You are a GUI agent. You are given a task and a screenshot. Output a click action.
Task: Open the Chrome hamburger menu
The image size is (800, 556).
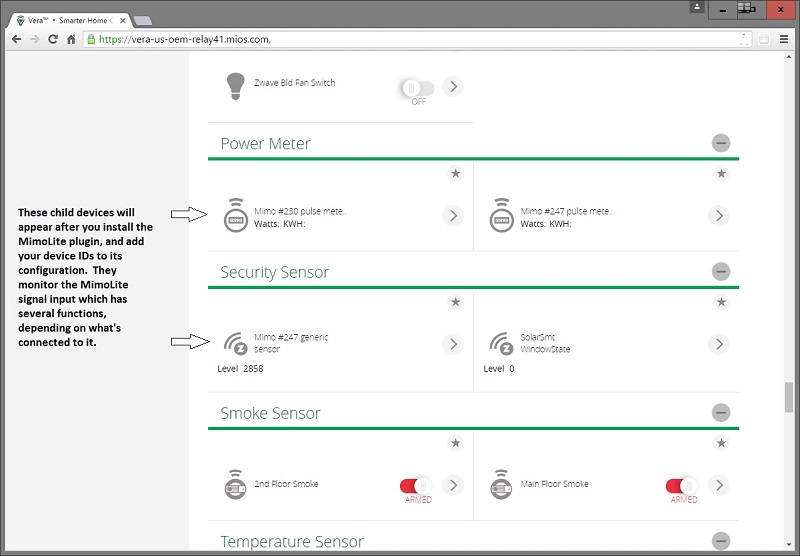784,39
